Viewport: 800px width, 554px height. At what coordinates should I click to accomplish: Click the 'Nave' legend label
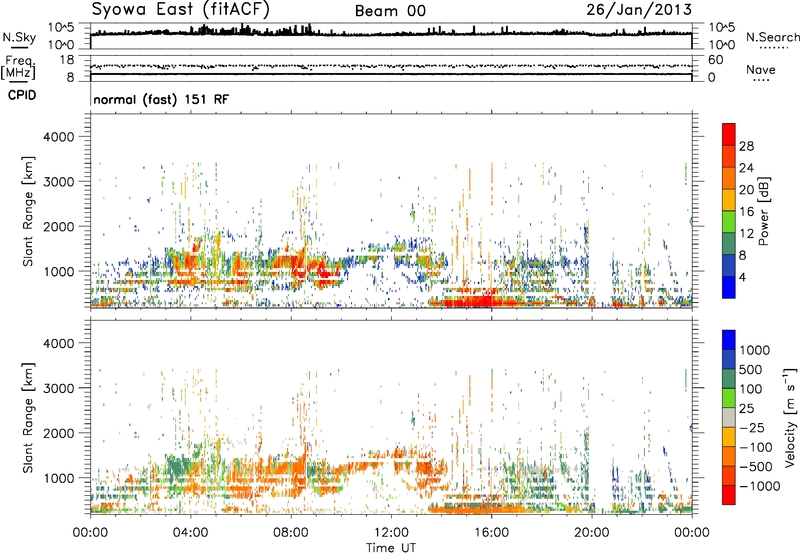tap(760, 69)
